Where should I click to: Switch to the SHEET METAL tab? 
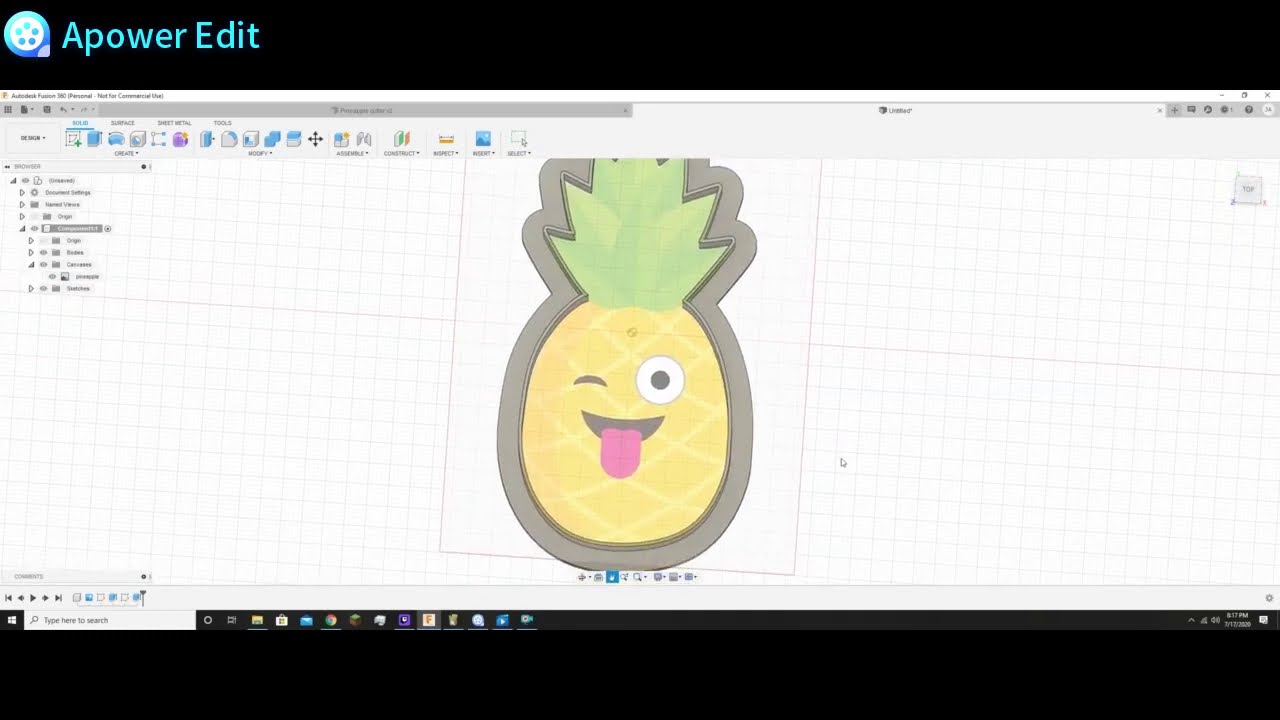click(x=174, y=123)
